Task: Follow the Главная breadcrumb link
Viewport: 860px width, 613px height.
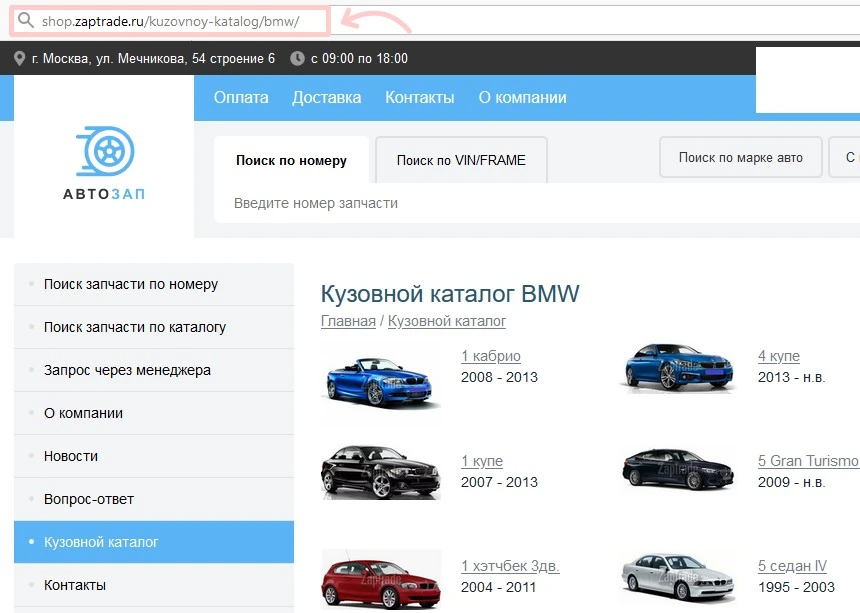Action: coord(348,321)
